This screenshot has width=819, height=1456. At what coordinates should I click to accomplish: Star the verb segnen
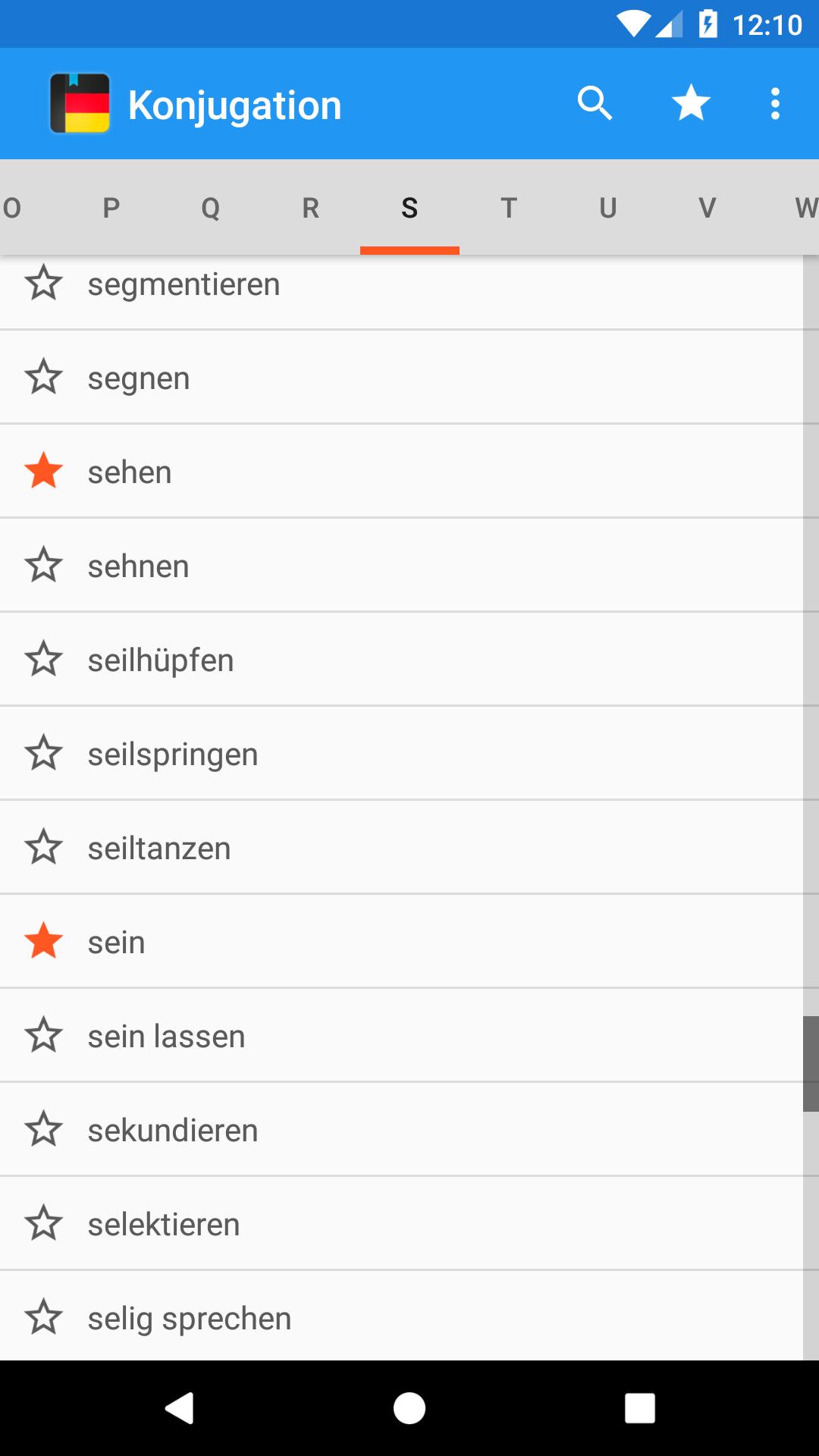(44, 378)
